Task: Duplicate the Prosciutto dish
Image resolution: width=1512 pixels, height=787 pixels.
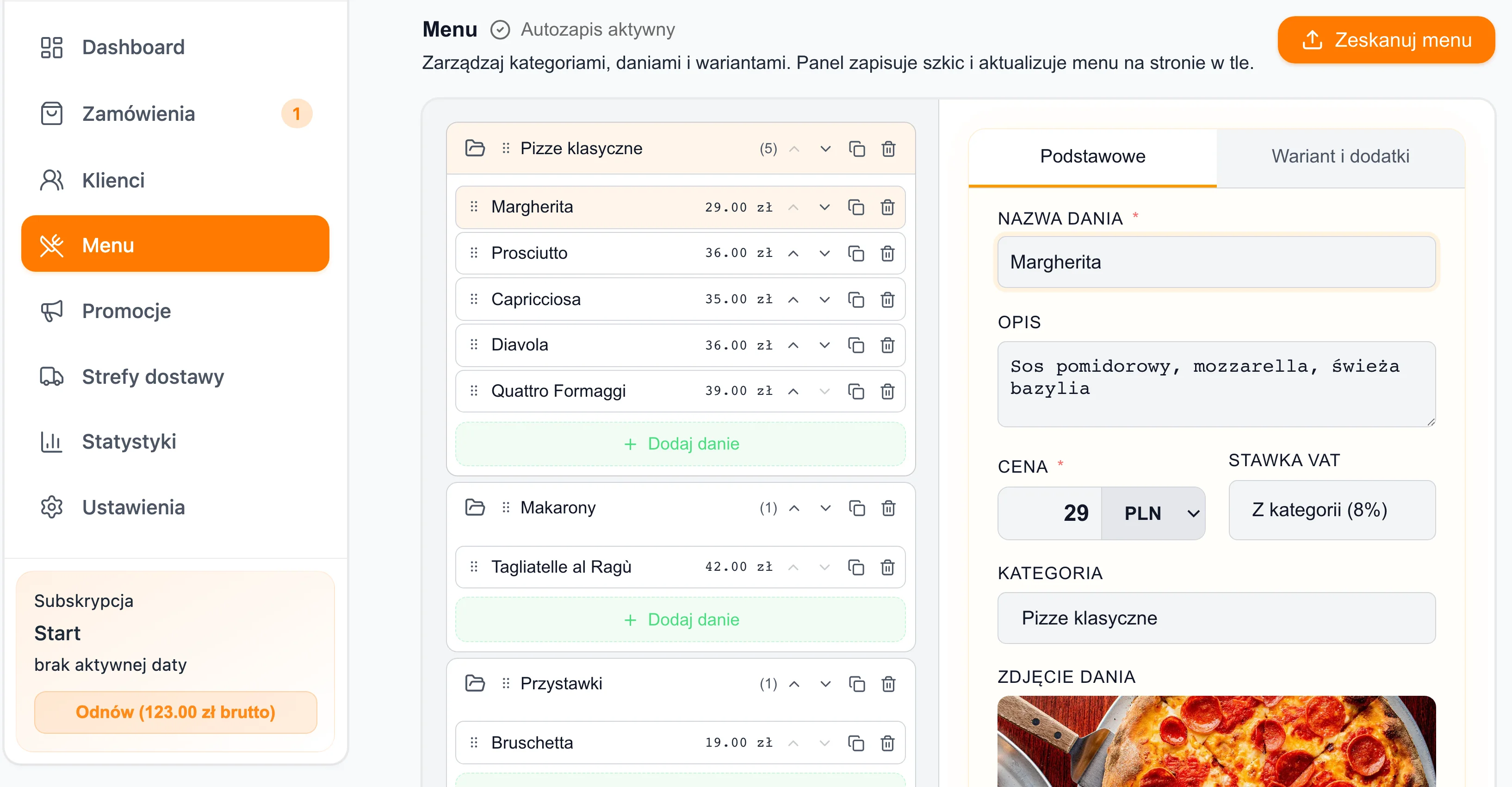Action: pyautogui.click(x=856, y=253)
